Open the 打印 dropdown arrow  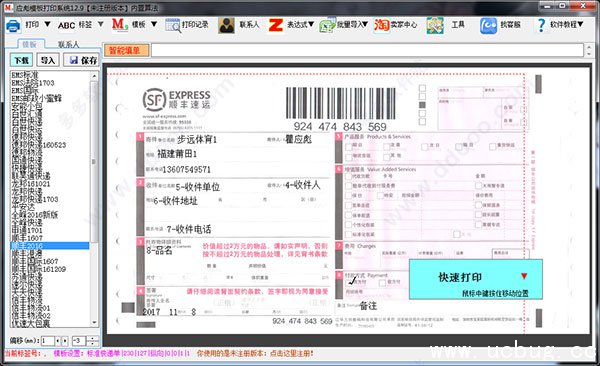(47, 24)
